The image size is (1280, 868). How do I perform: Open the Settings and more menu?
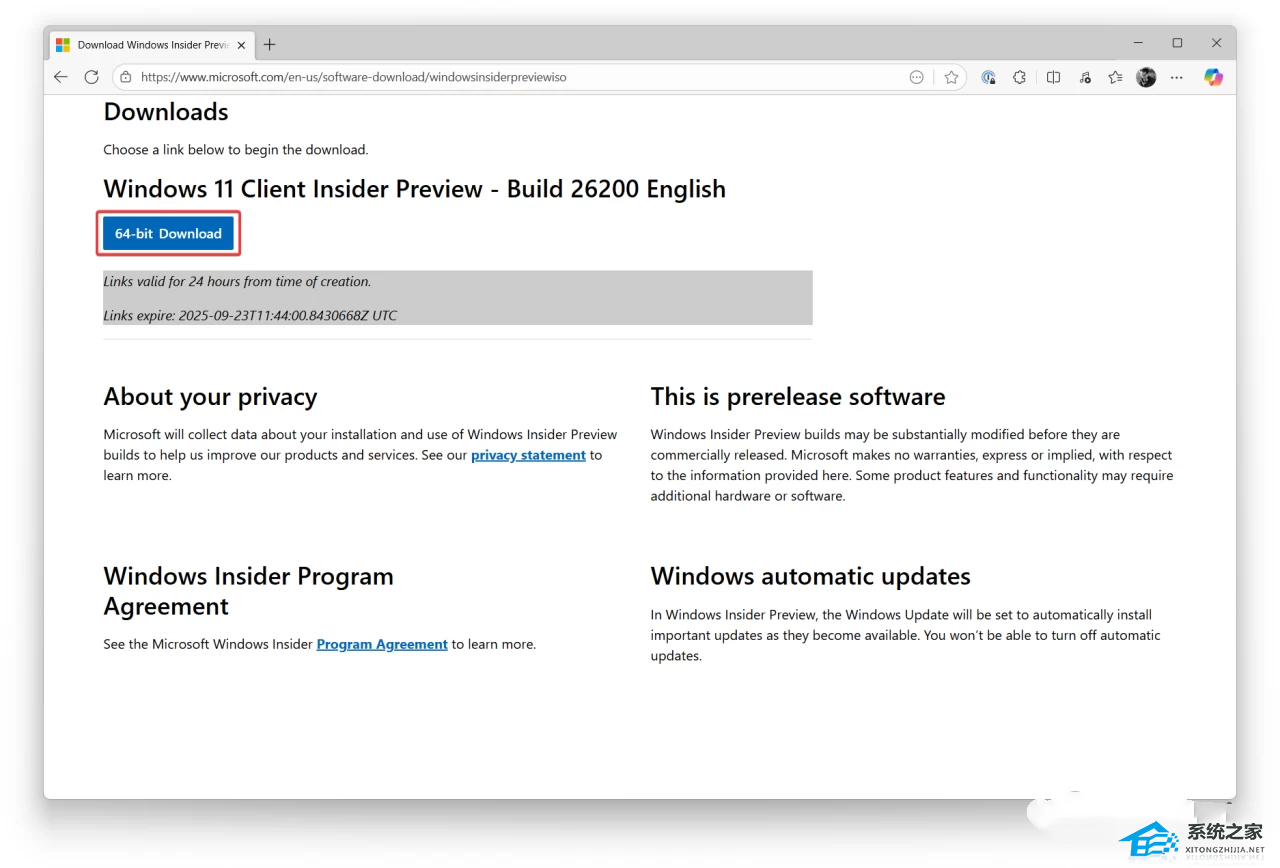click(x=1177, y=77)
